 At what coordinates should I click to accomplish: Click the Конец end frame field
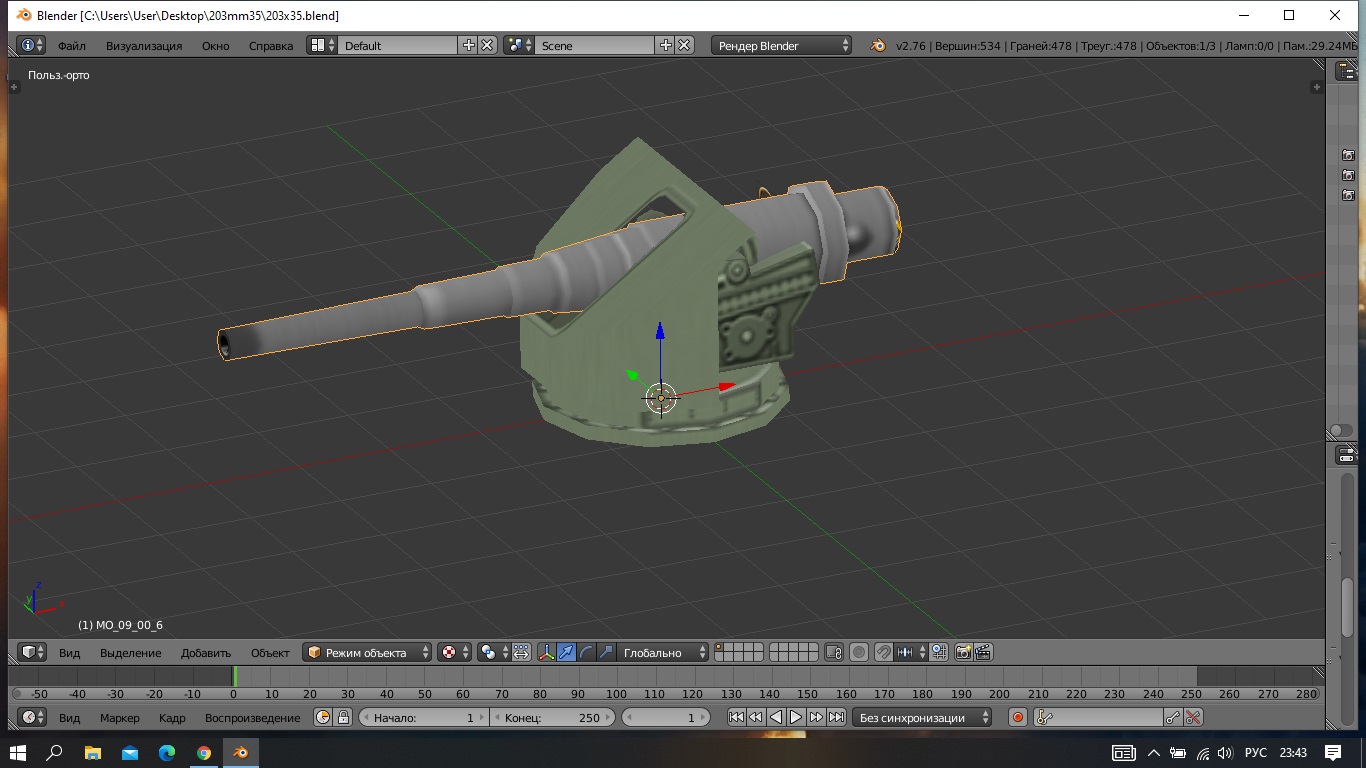pos(552,717)
